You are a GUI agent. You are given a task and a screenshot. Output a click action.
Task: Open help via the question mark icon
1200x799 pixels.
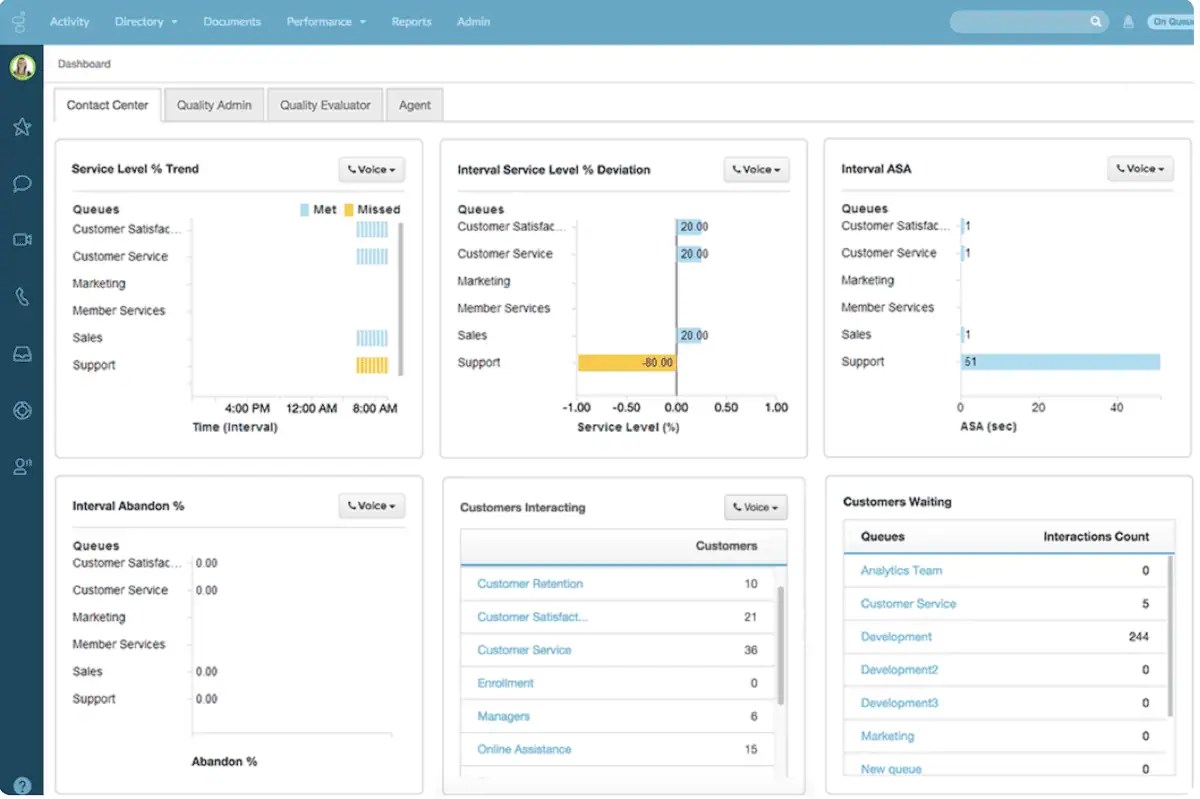tap(22, 784)
